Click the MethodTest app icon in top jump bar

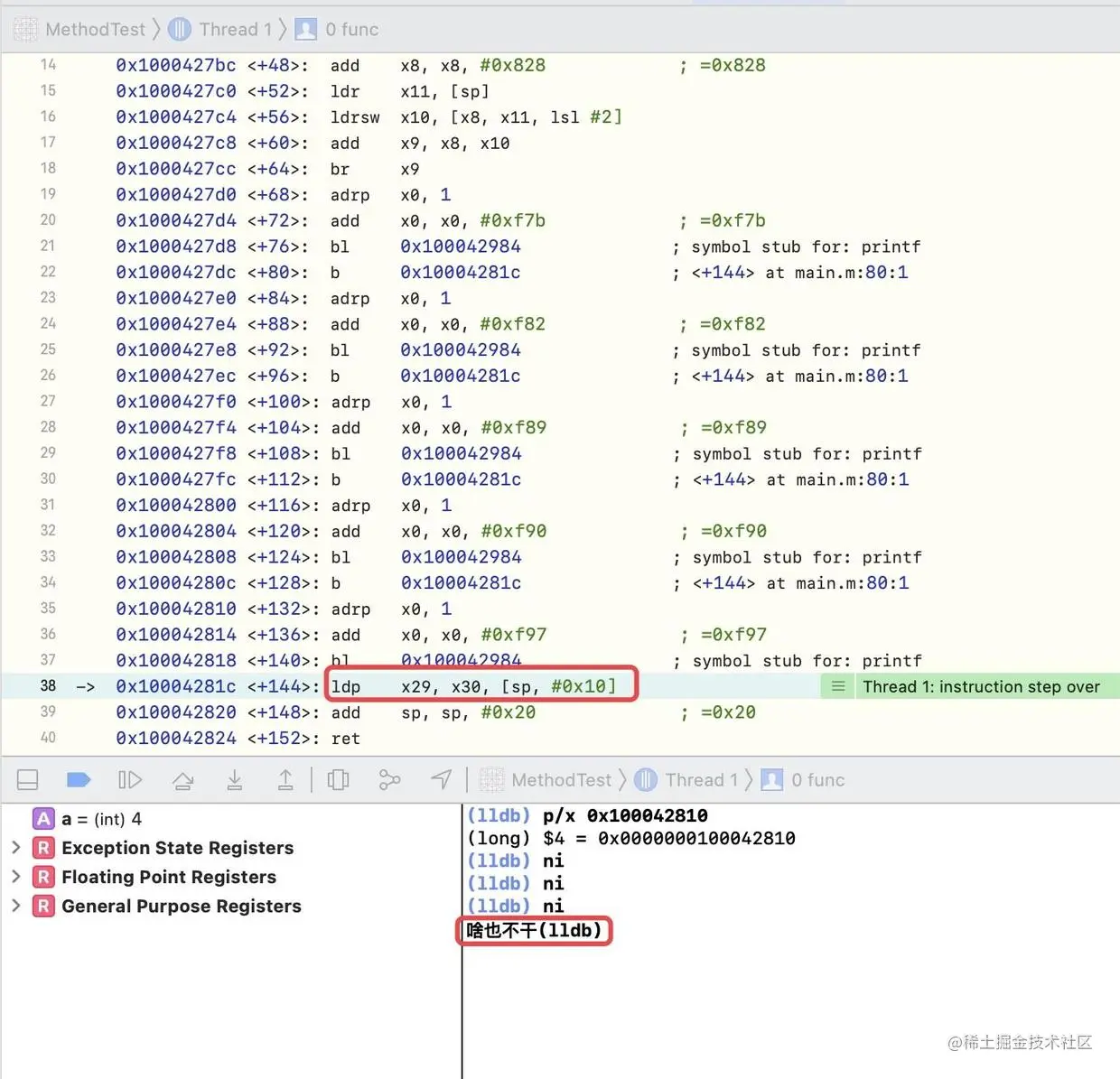pos(26,30)
